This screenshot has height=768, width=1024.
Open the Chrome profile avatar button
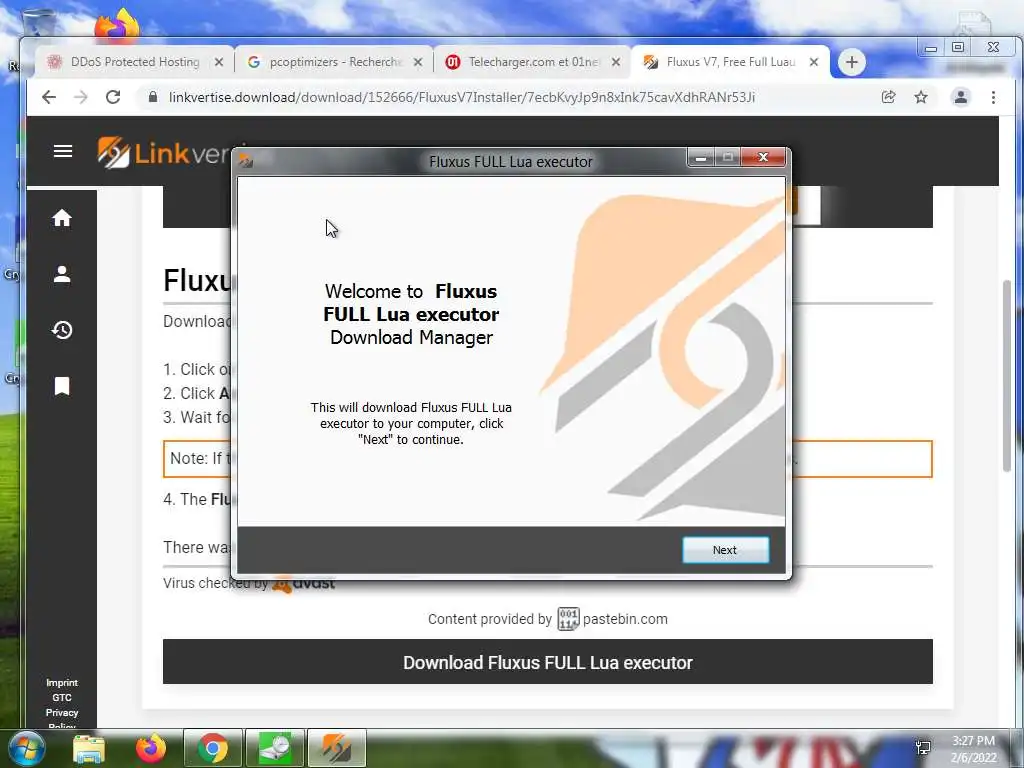pyautogui.click(x=961, y=97)
